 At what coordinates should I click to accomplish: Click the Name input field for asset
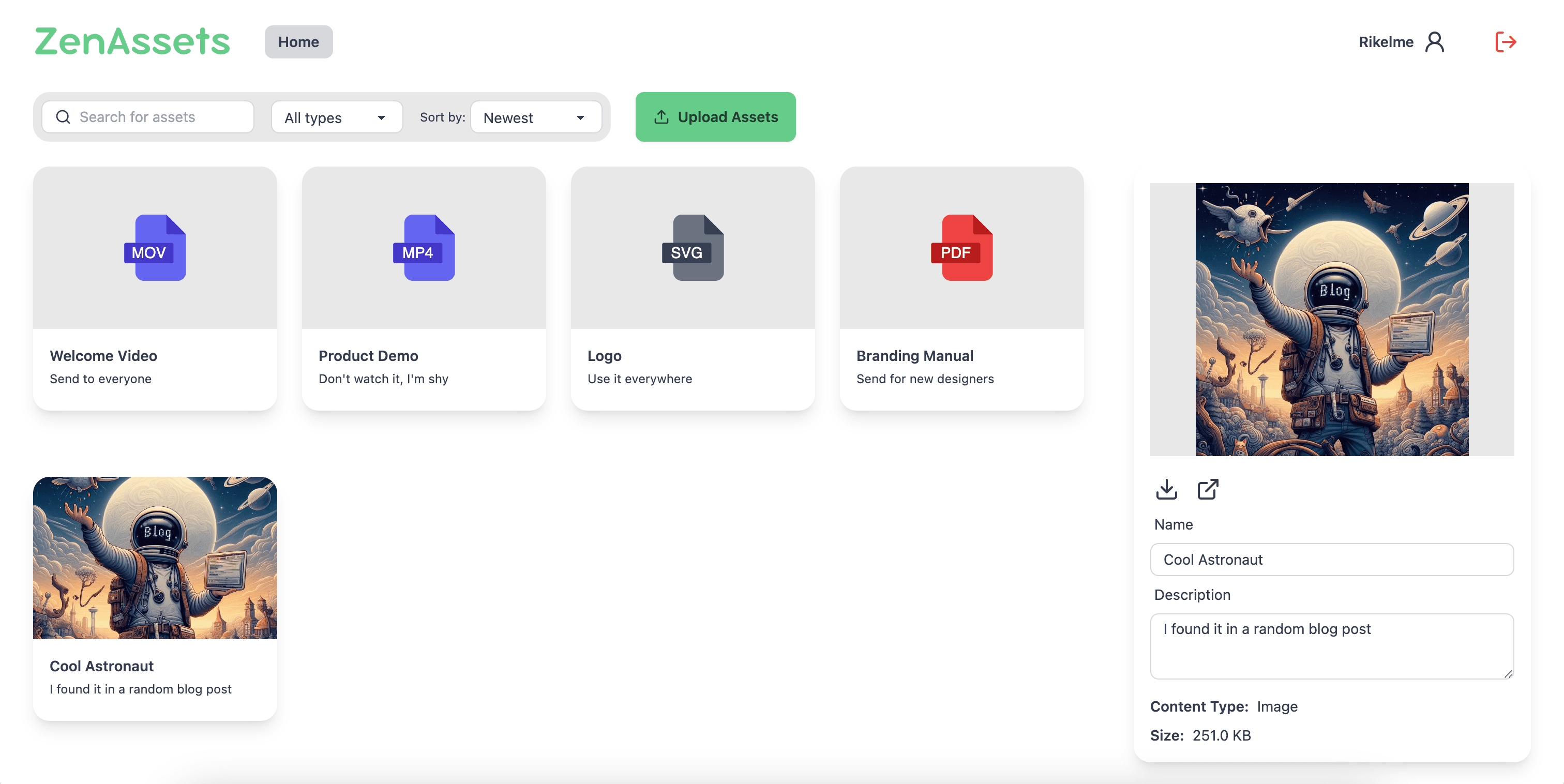tap(1333, 559)
